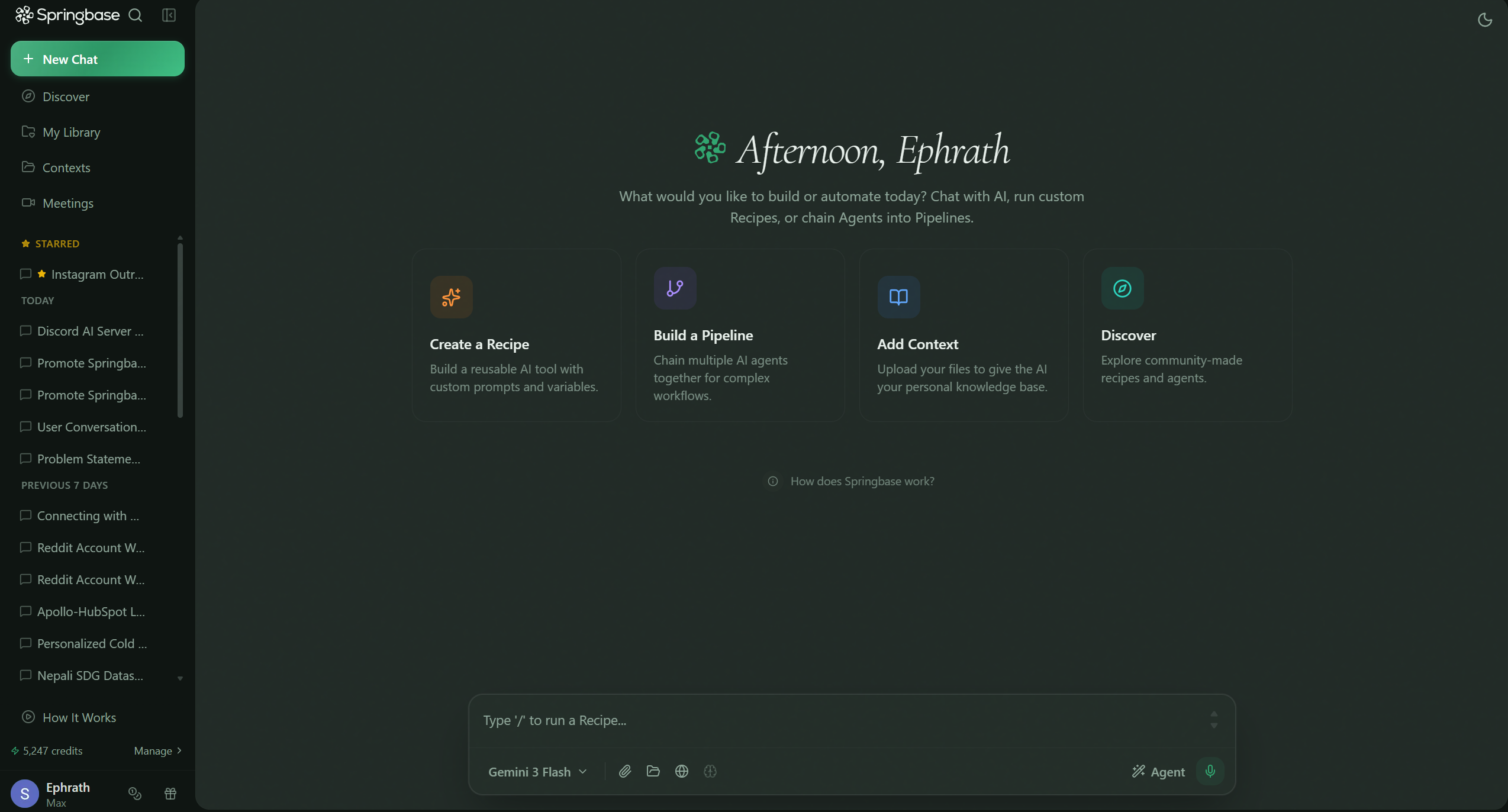
Task: Open the Apollo-HubSpot L... chat
Action: pos(92,611)
